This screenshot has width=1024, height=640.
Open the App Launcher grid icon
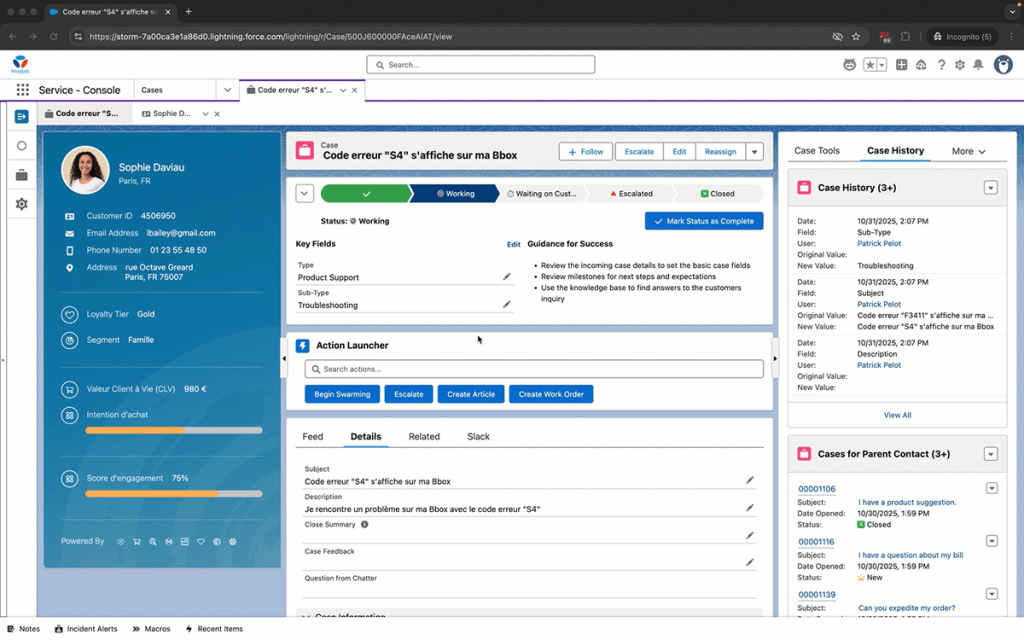(x=22, y=90)
